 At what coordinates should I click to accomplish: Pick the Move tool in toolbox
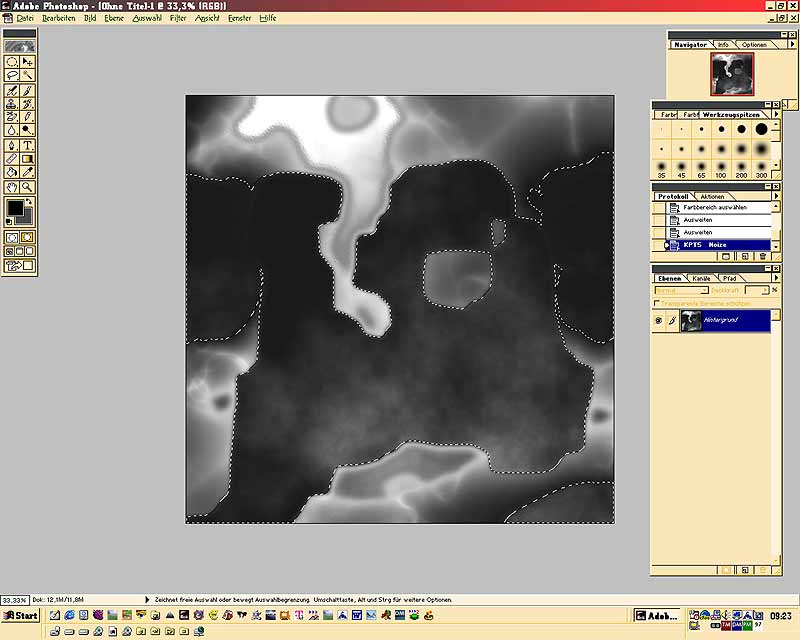[x=28, y=61]
